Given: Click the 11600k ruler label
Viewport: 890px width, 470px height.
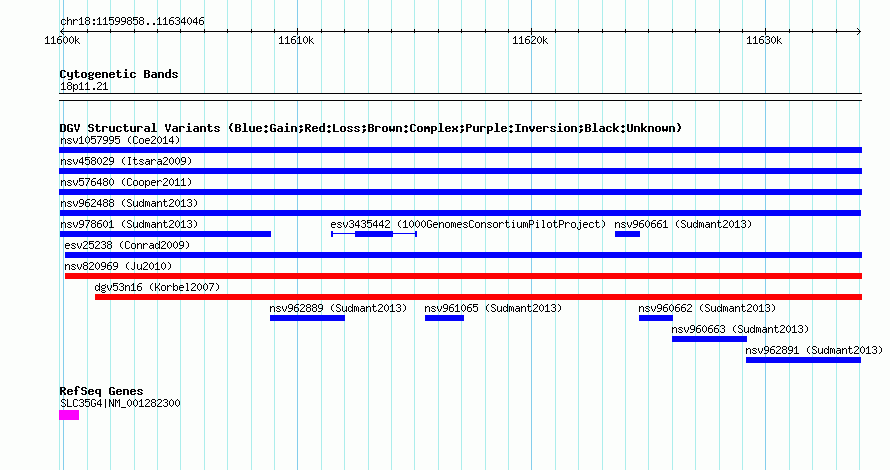Looking at the screenshot, I should [x=62, y=40].
